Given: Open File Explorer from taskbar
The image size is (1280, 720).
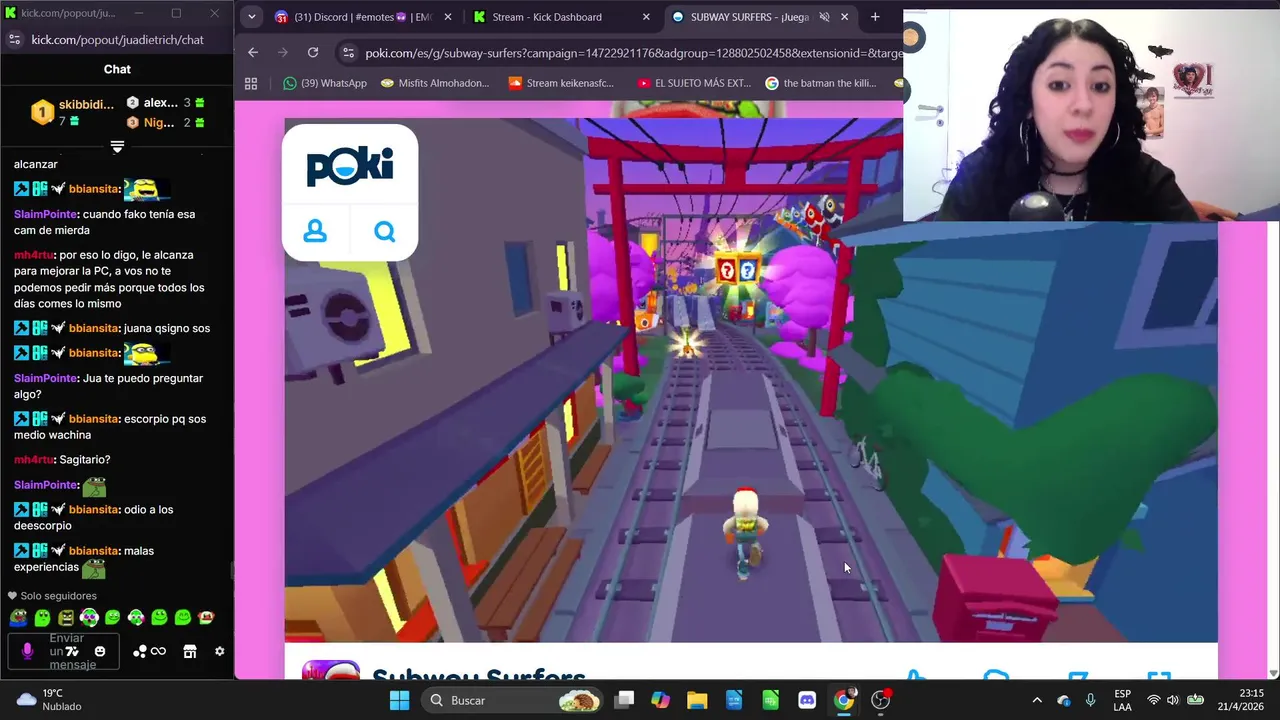Looking at the screenshot, I should click(x=697, y=700).
